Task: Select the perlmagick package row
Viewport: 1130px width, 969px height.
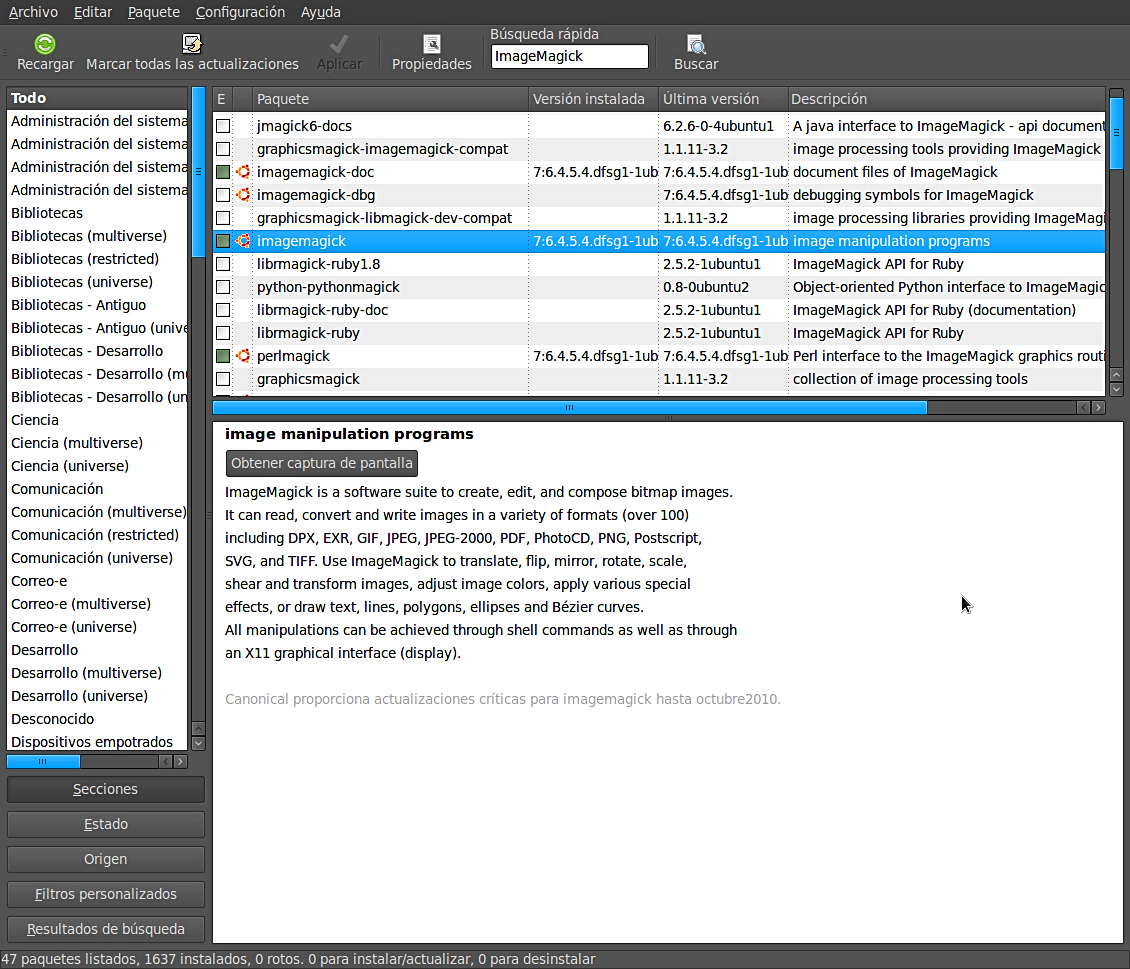Action: click(x=659, y=356)
